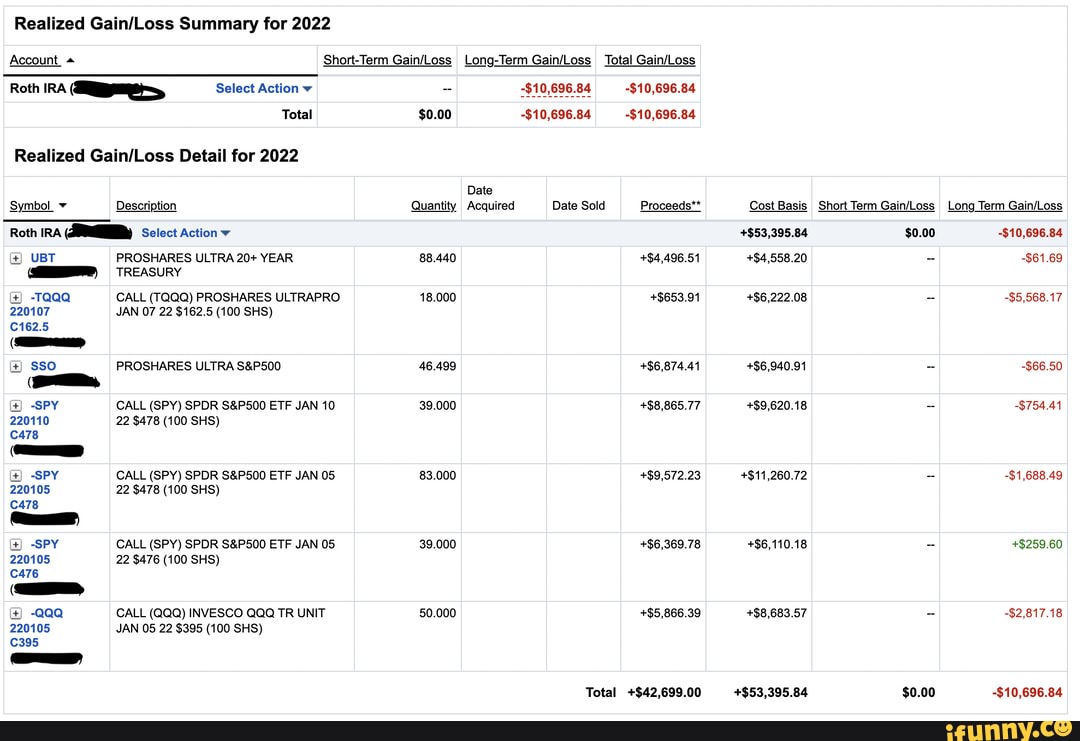Sort by Short-Term Gain/Loss header
Image resolution: width=1080 pixels, height=741 pixels.
point(387,59)
